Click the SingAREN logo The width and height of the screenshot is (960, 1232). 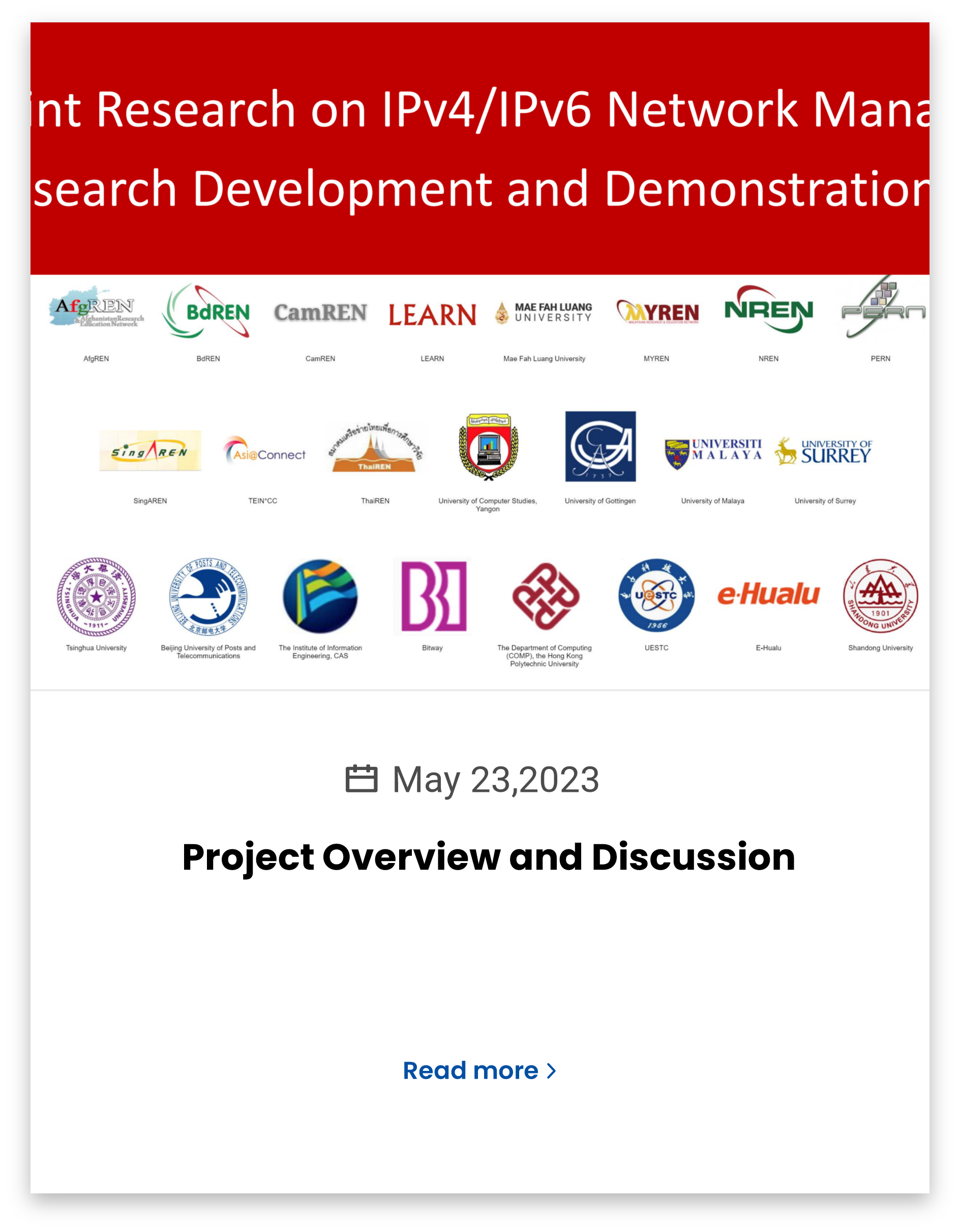(150, 451)
